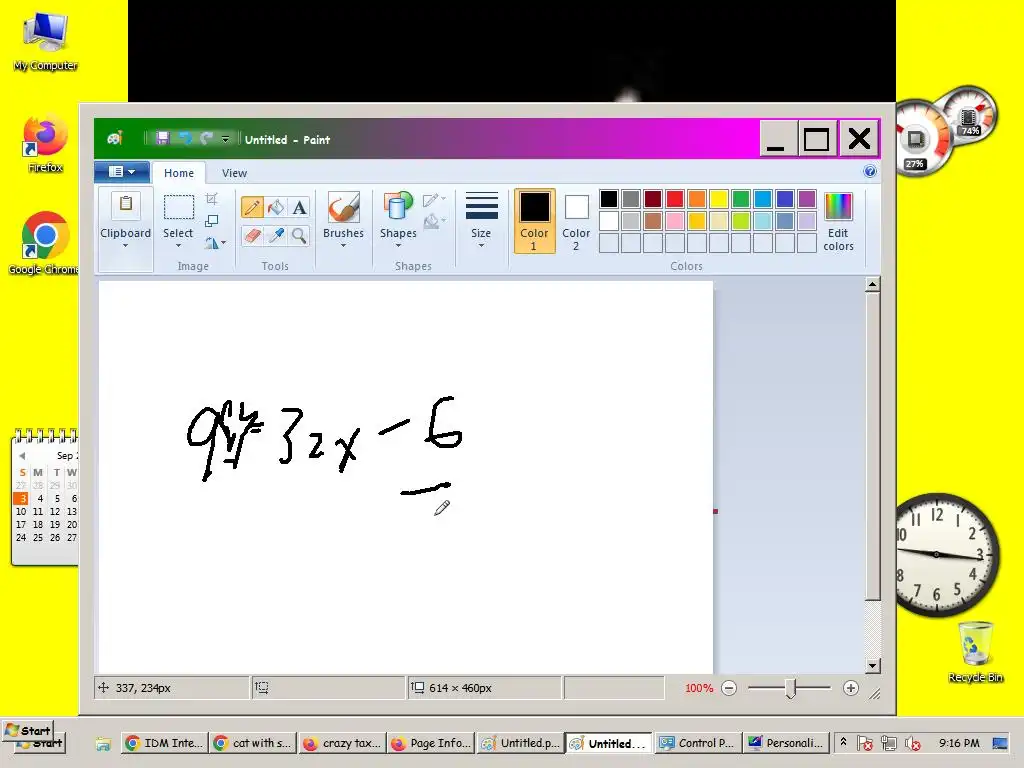
Task: Click the Brushes tool icon
Action: pyautogui.click(x=344, y=208)
